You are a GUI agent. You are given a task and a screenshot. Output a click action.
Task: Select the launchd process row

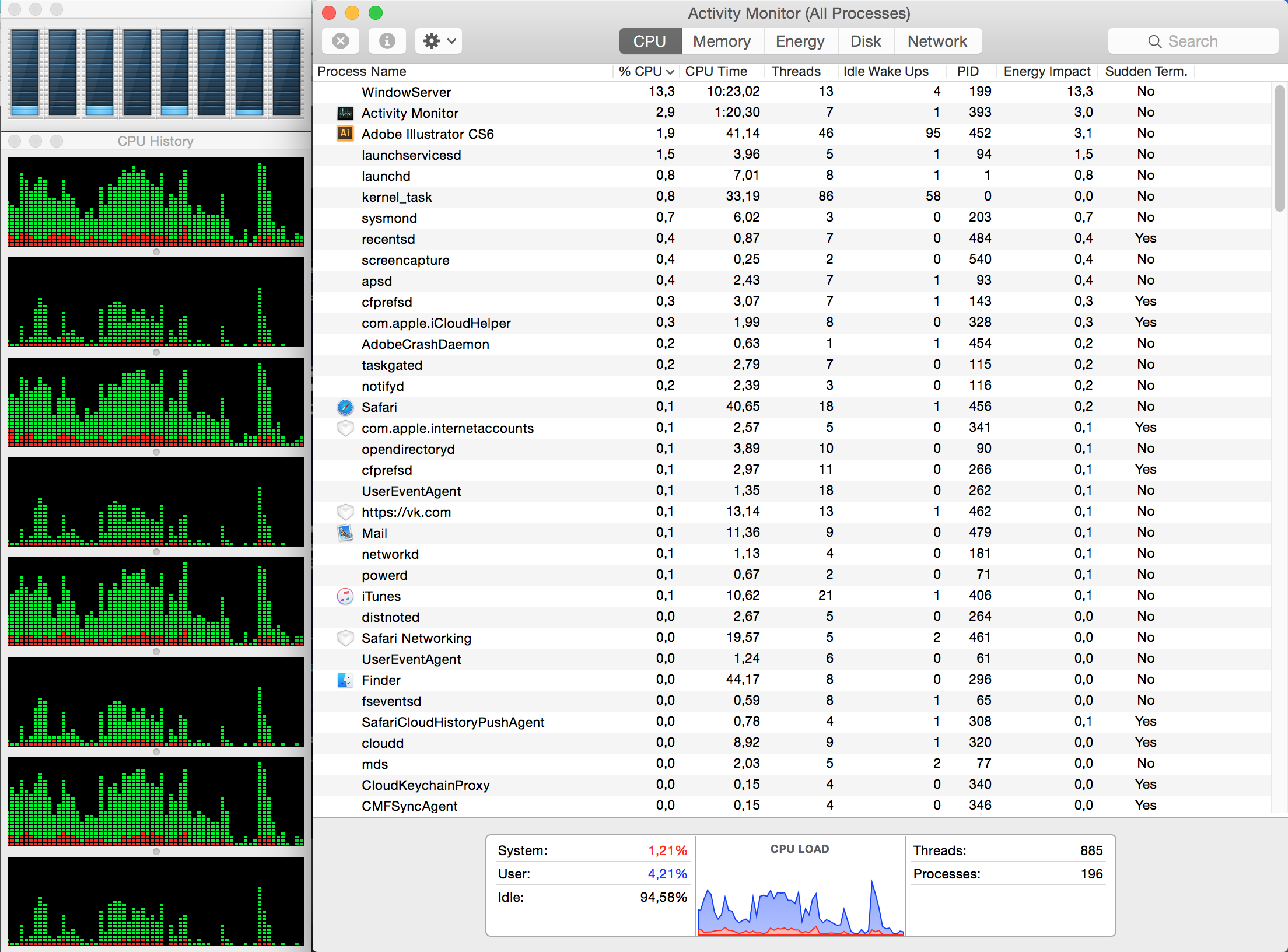(x=792, y=176)
